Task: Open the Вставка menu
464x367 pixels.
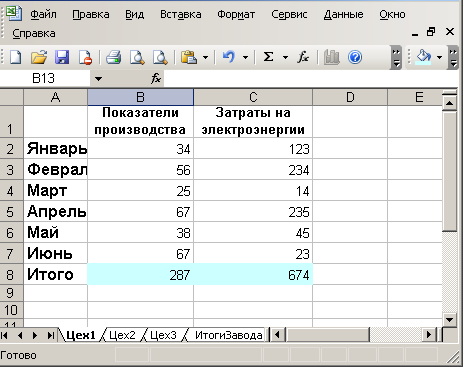Action: click(x=181, y=14)
